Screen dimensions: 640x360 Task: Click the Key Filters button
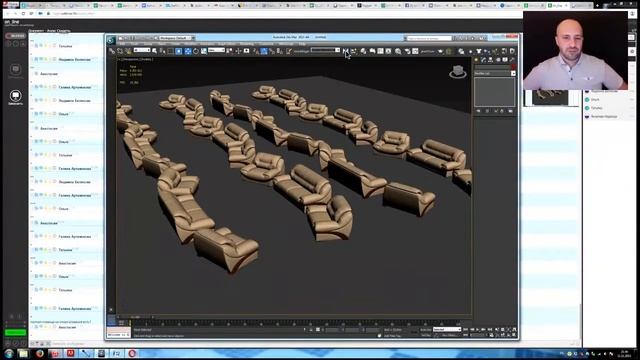click(448, 336)
